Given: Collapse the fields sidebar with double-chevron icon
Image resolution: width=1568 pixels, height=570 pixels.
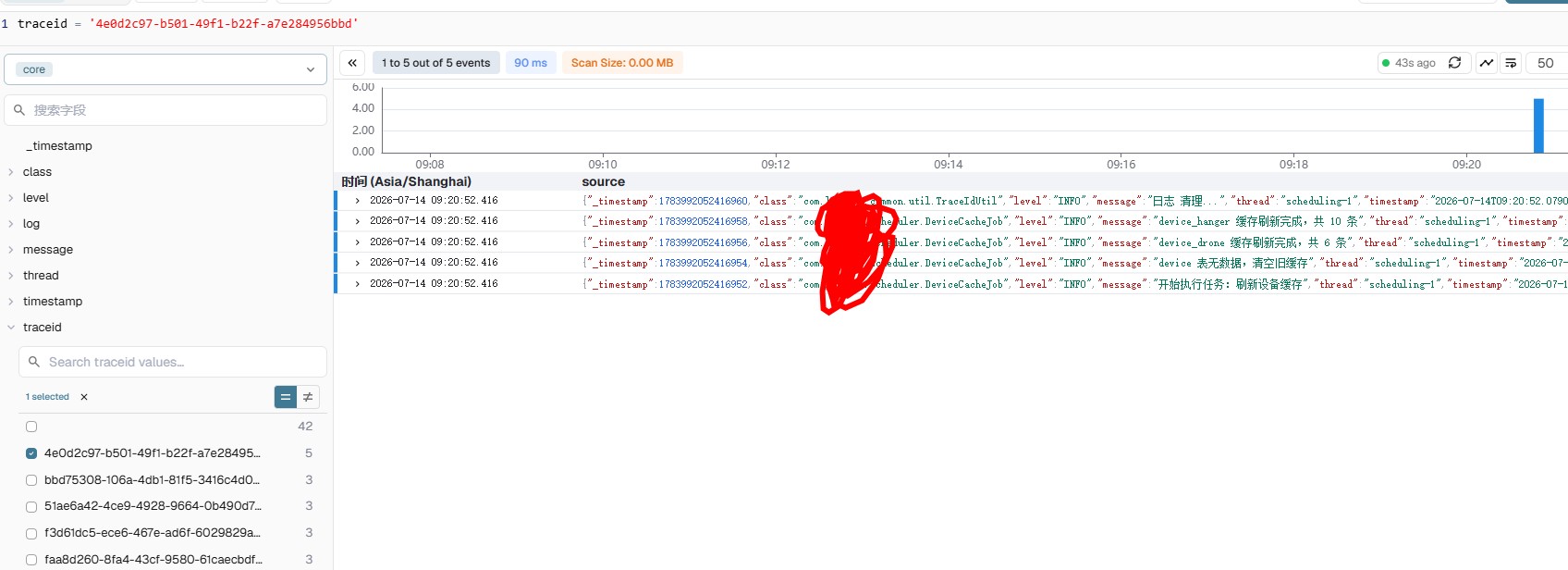Looking at the screenshot, I should (x=352, y=63).
